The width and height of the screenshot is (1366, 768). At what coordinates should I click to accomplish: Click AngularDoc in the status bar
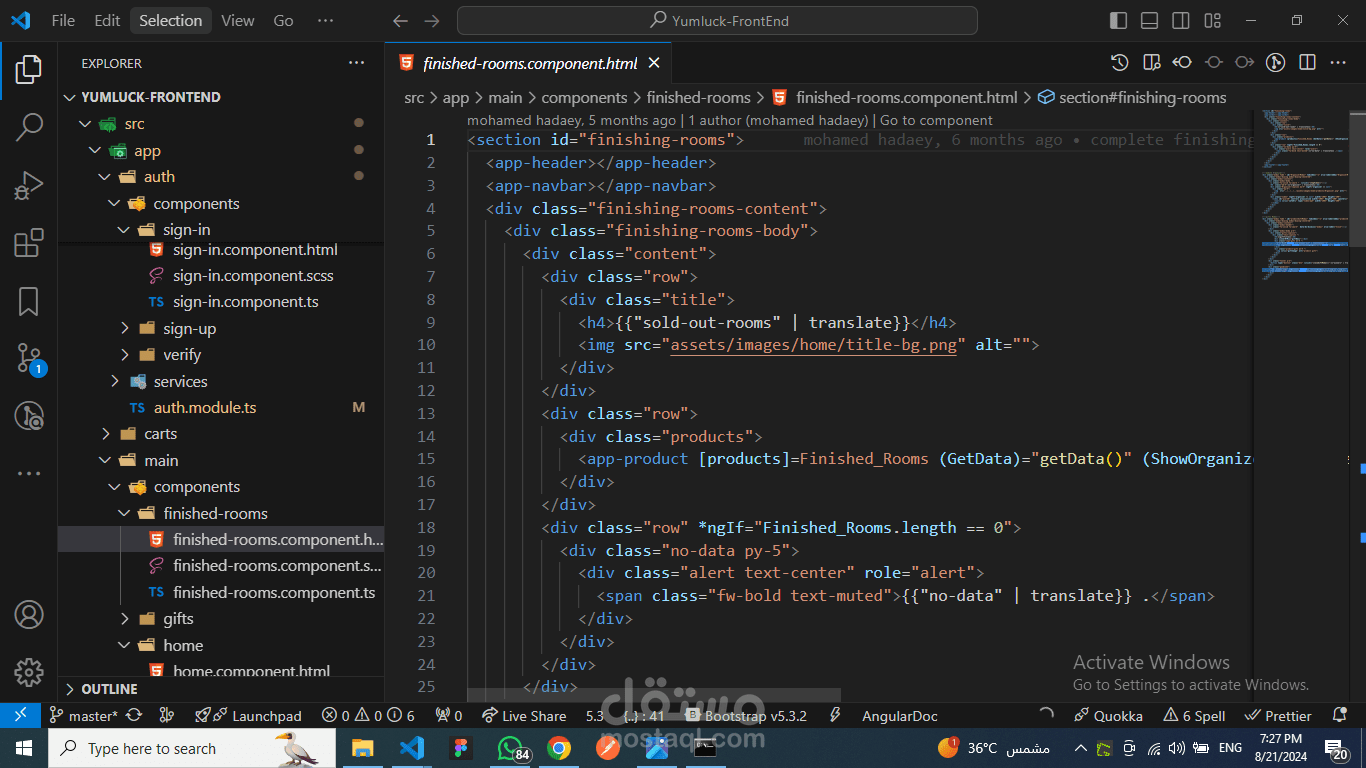[x=900, y=716]
